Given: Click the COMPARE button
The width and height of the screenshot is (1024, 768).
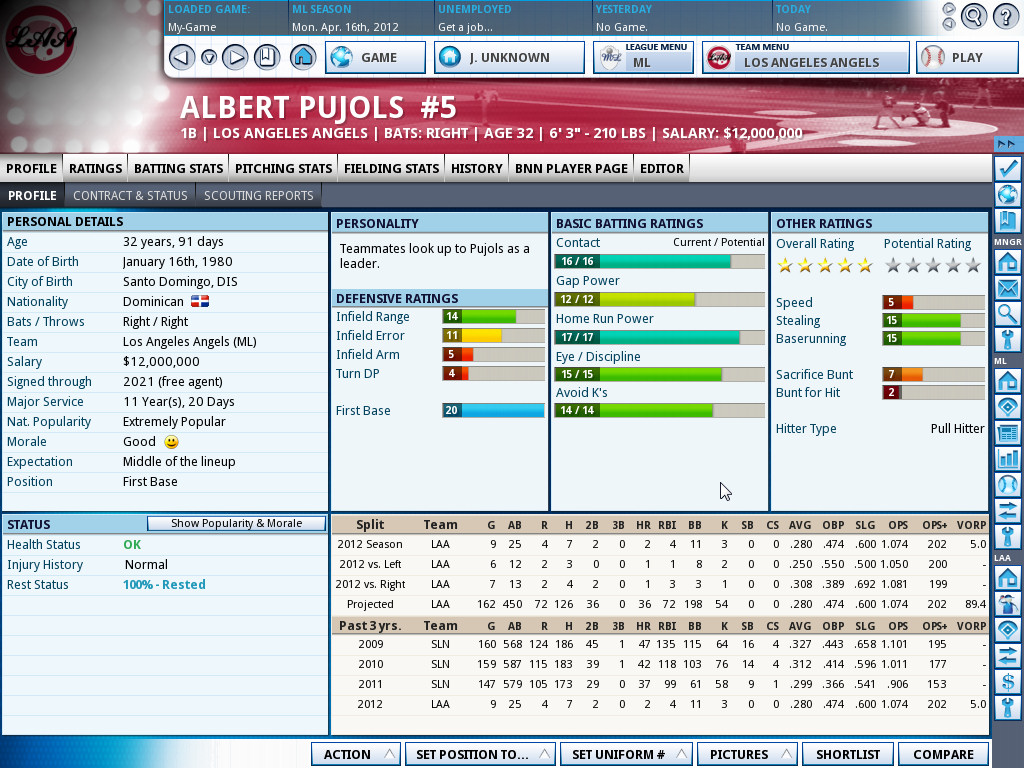Looking at the screenshot, I should (943, 754).
